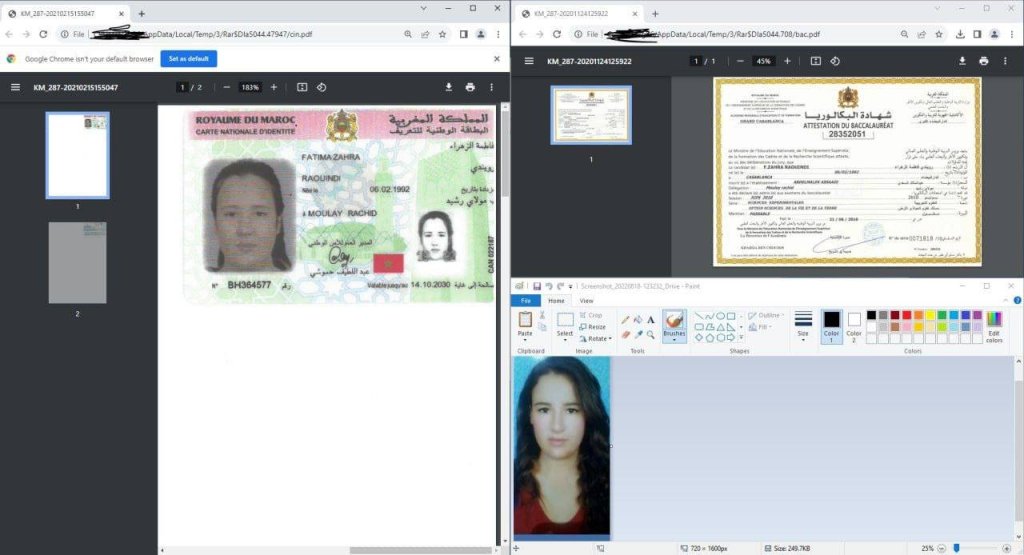This screenshot has width=1024, height=555.
Task: Choose the Color picker tool in Paint
Action: tap(638, 334)
